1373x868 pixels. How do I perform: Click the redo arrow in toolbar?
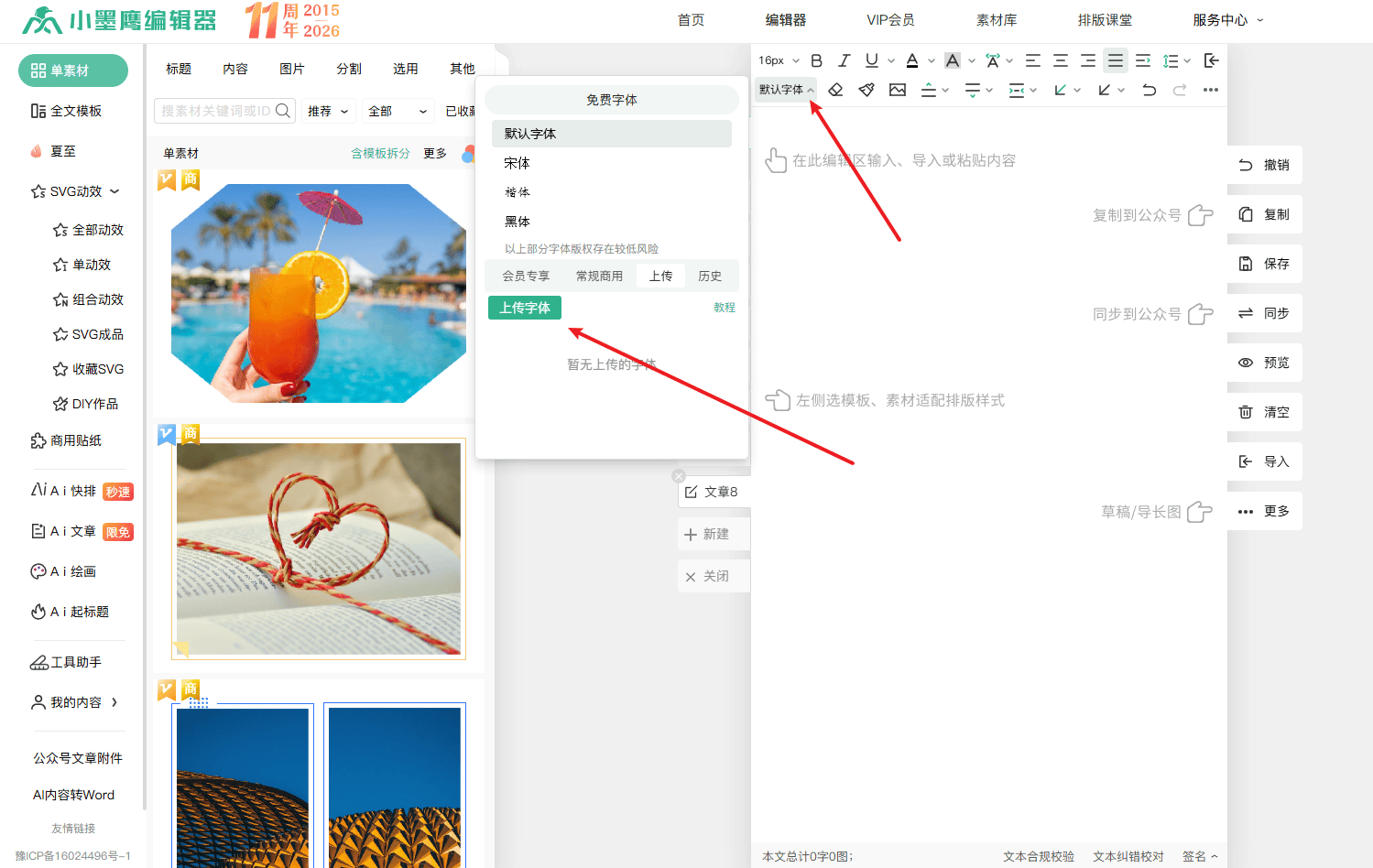point(1180,90)
